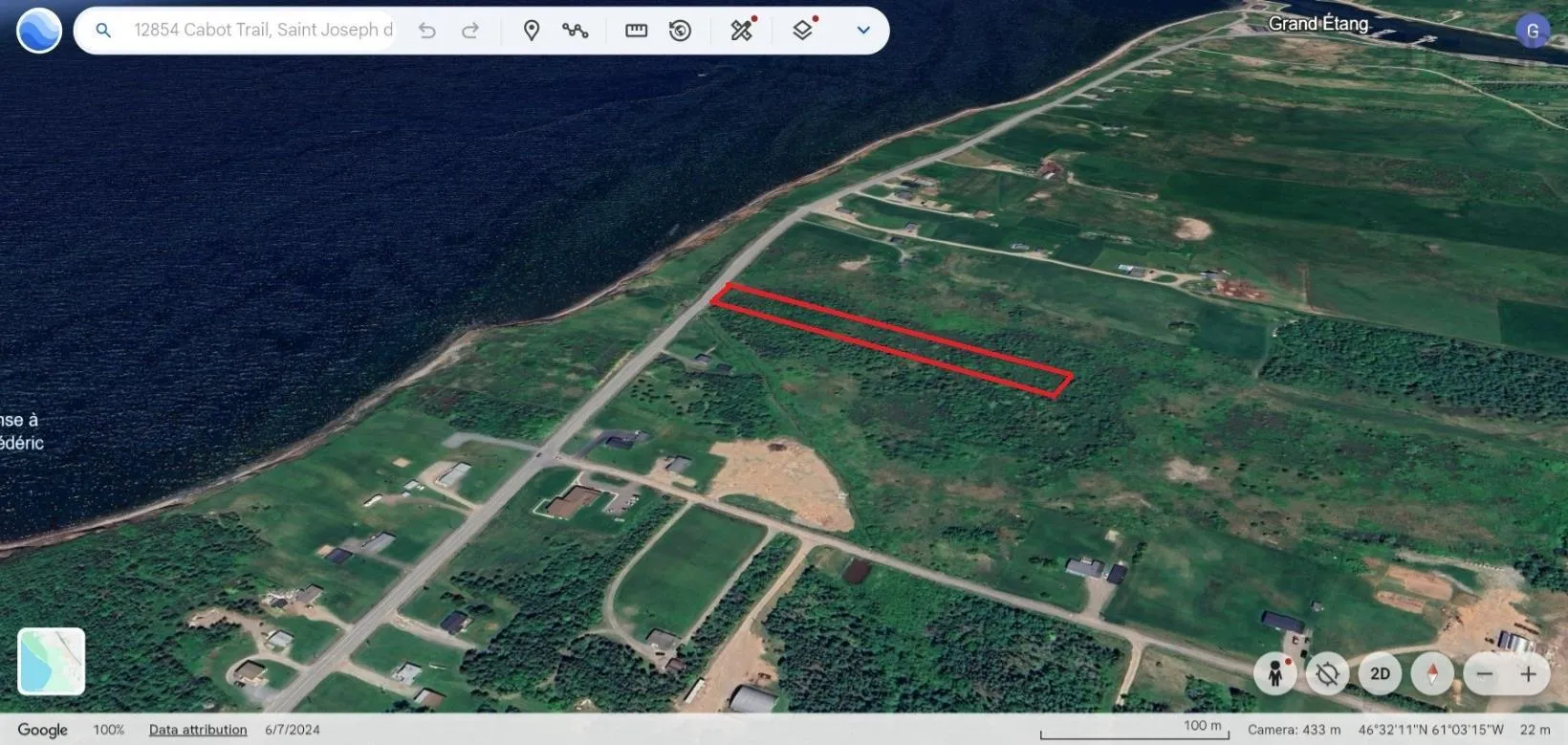Reset north using the compass
Screen dimensions: 1568x745
pos(1432,674)
